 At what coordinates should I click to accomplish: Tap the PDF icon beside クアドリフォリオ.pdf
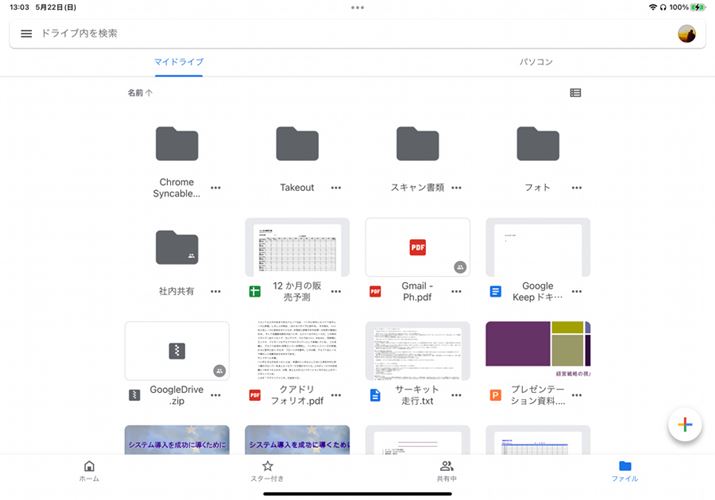[255, 395]
